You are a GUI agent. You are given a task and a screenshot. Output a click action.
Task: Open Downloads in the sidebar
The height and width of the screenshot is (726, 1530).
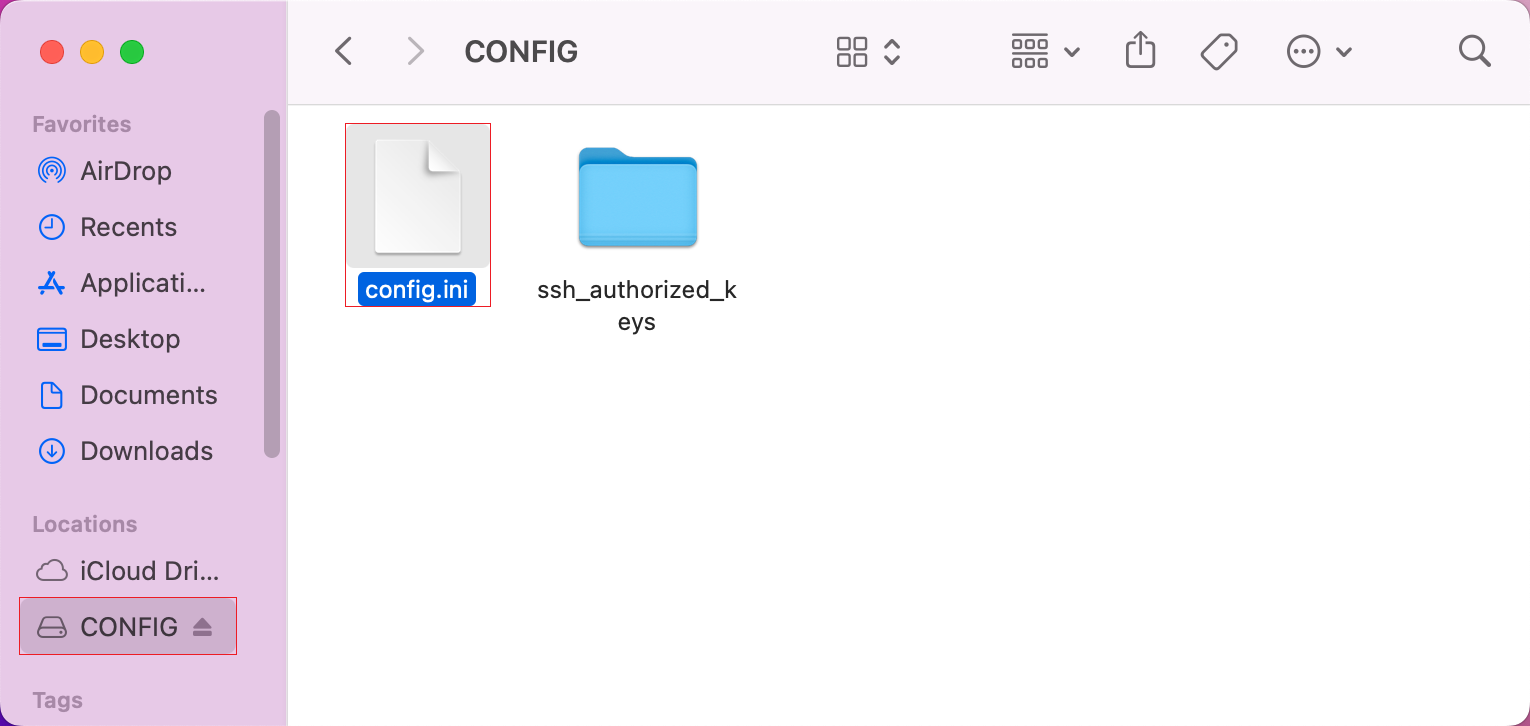[x=146, y=451]
